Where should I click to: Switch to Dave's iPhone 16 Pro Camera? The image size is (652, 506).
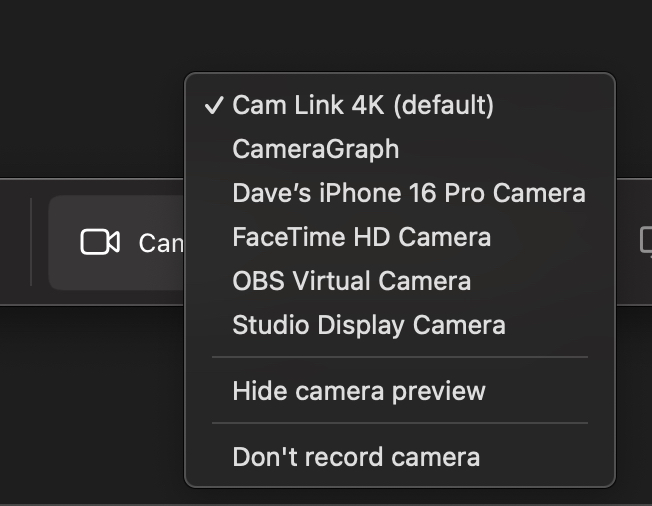click(x=408, y=193)
